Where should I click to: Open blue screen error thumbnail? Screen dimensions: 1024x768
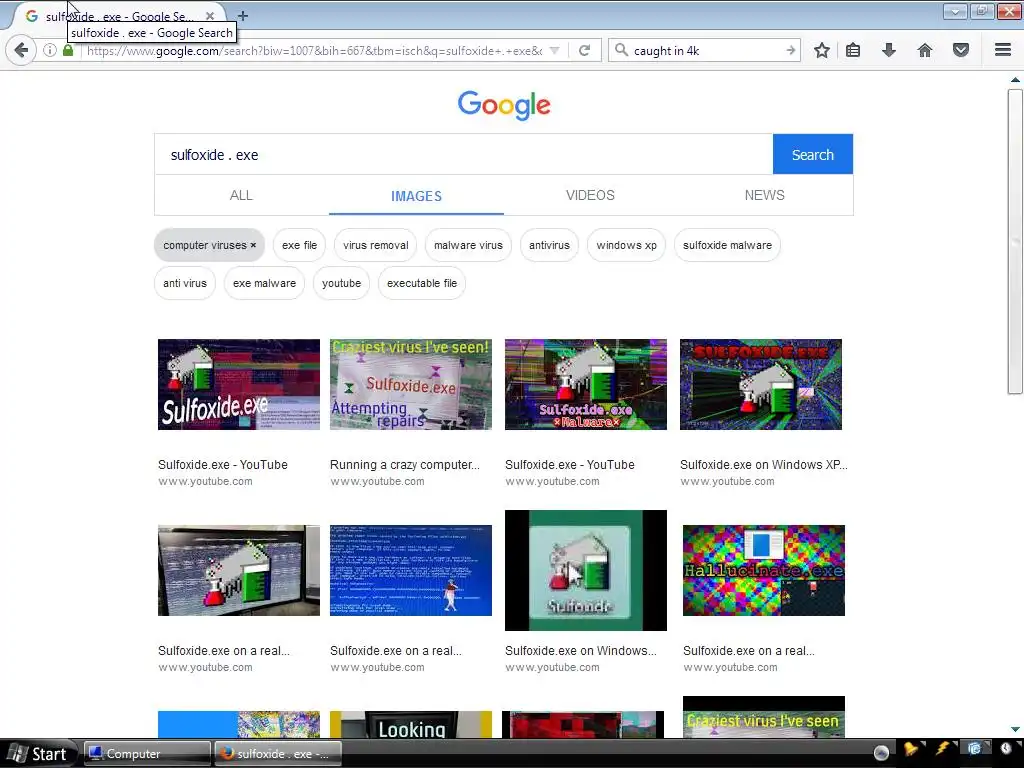(x=411, y=570)
